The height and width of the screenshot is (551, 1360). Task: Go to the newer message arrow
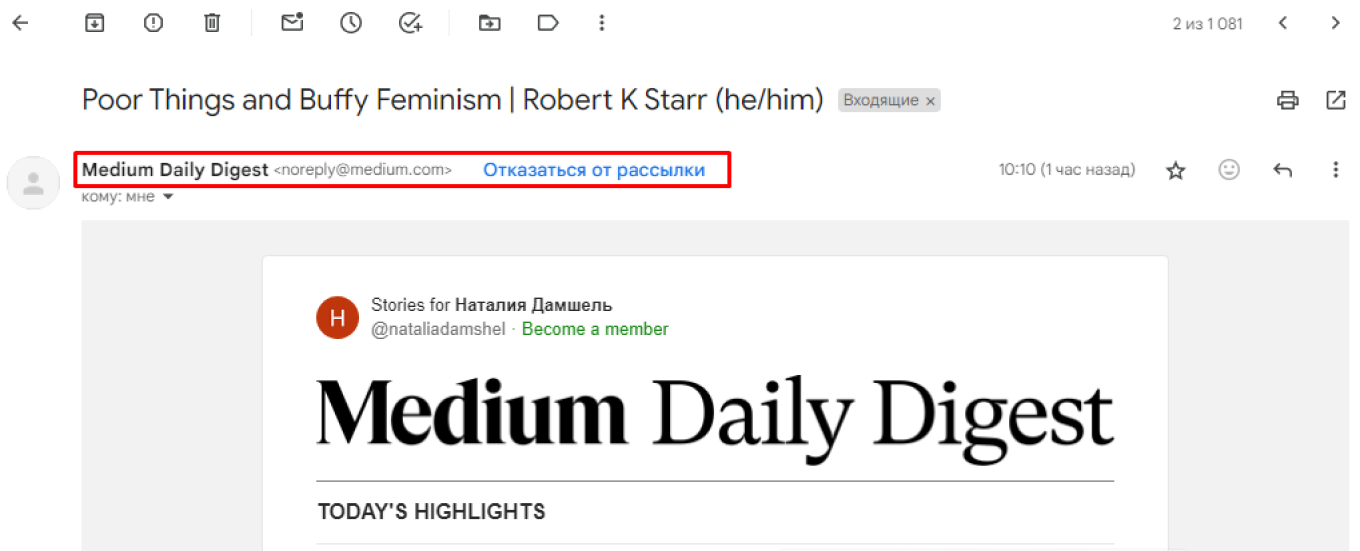[x=1283, y=22]
